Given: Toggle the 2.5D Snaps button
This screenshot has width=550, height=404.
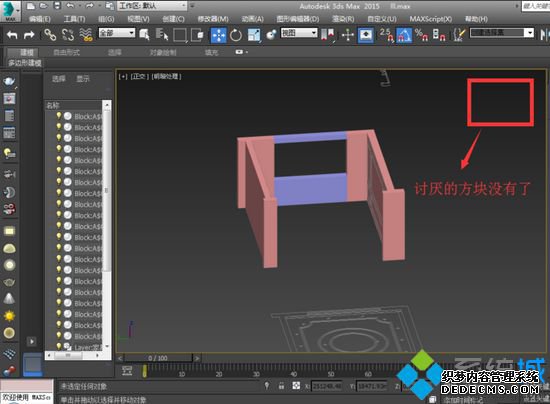Looking at the screenshot, I should [x=386, y=35].
